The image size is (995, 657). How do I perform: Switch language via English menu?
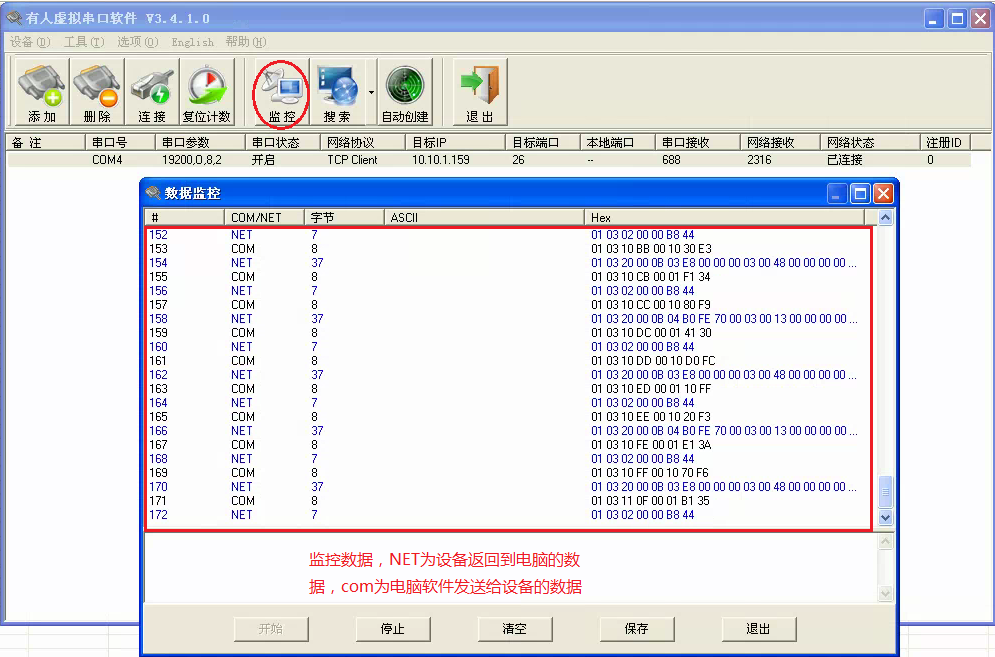click(x=192, y=42)
